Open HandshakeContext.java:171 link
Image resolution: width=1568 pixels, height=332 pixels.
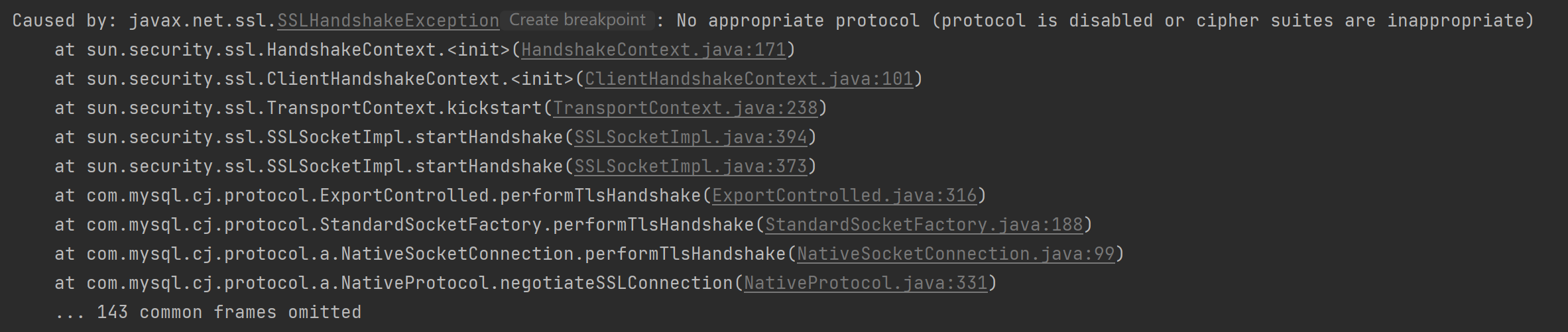click(653, 50)
